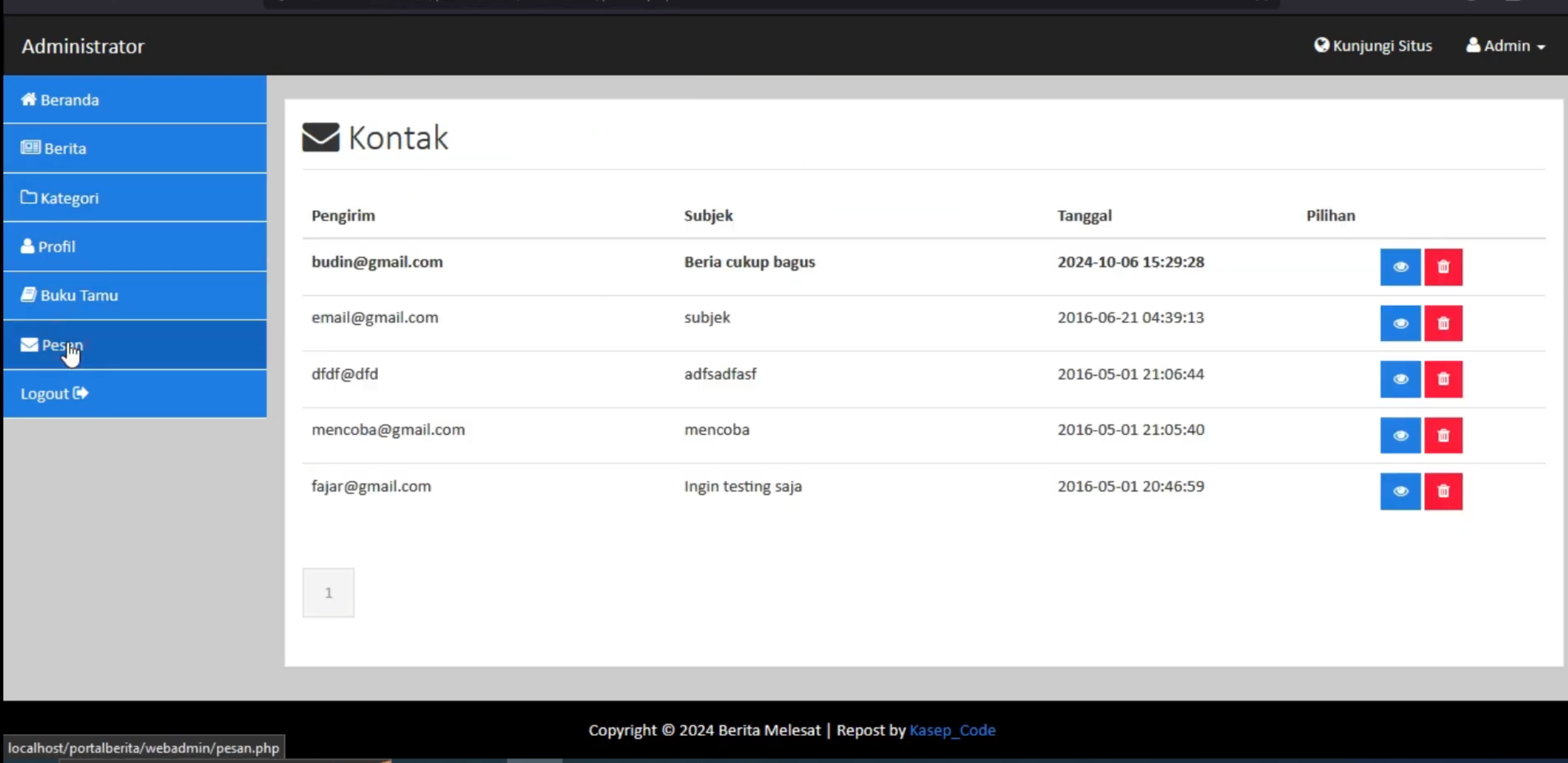Click date 2016-05-01 20:46:59
Image resolution: width=1568 pixels, height=763 pixels.
point(1131,486)
